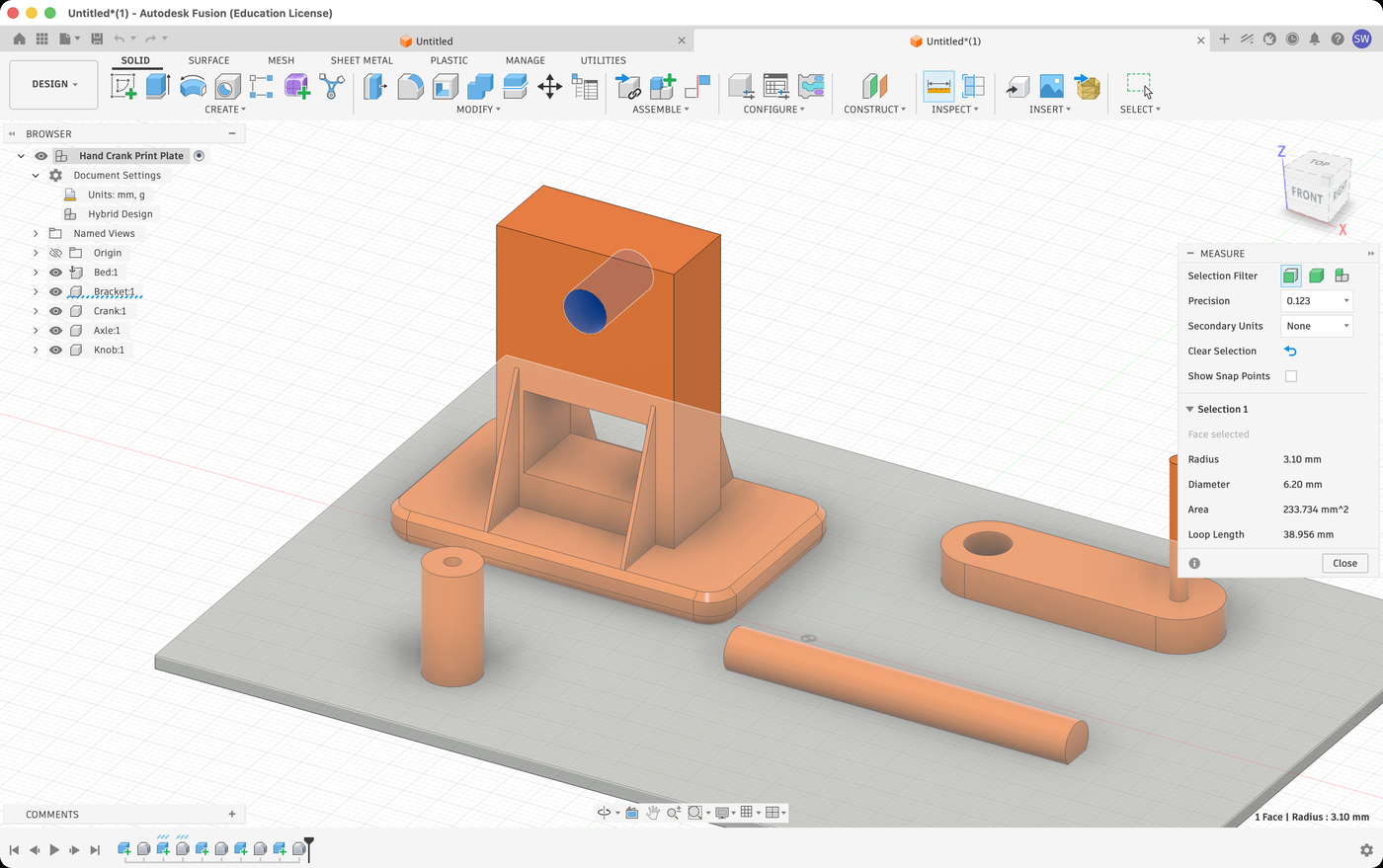Open the Orbit navigation tool
Viewport: 1383px width, 868px height.
604,813
